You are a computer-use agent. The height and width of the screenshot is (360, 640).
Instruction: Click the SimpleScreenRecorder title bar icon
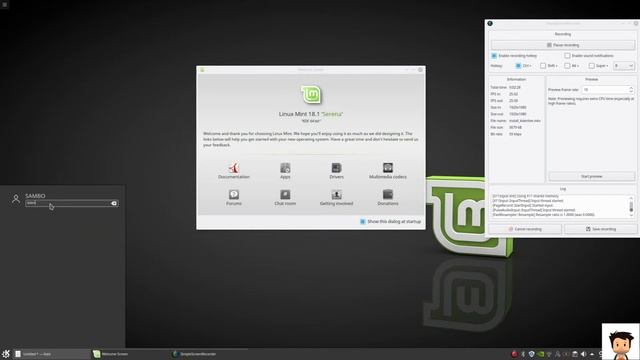[490, 23]
